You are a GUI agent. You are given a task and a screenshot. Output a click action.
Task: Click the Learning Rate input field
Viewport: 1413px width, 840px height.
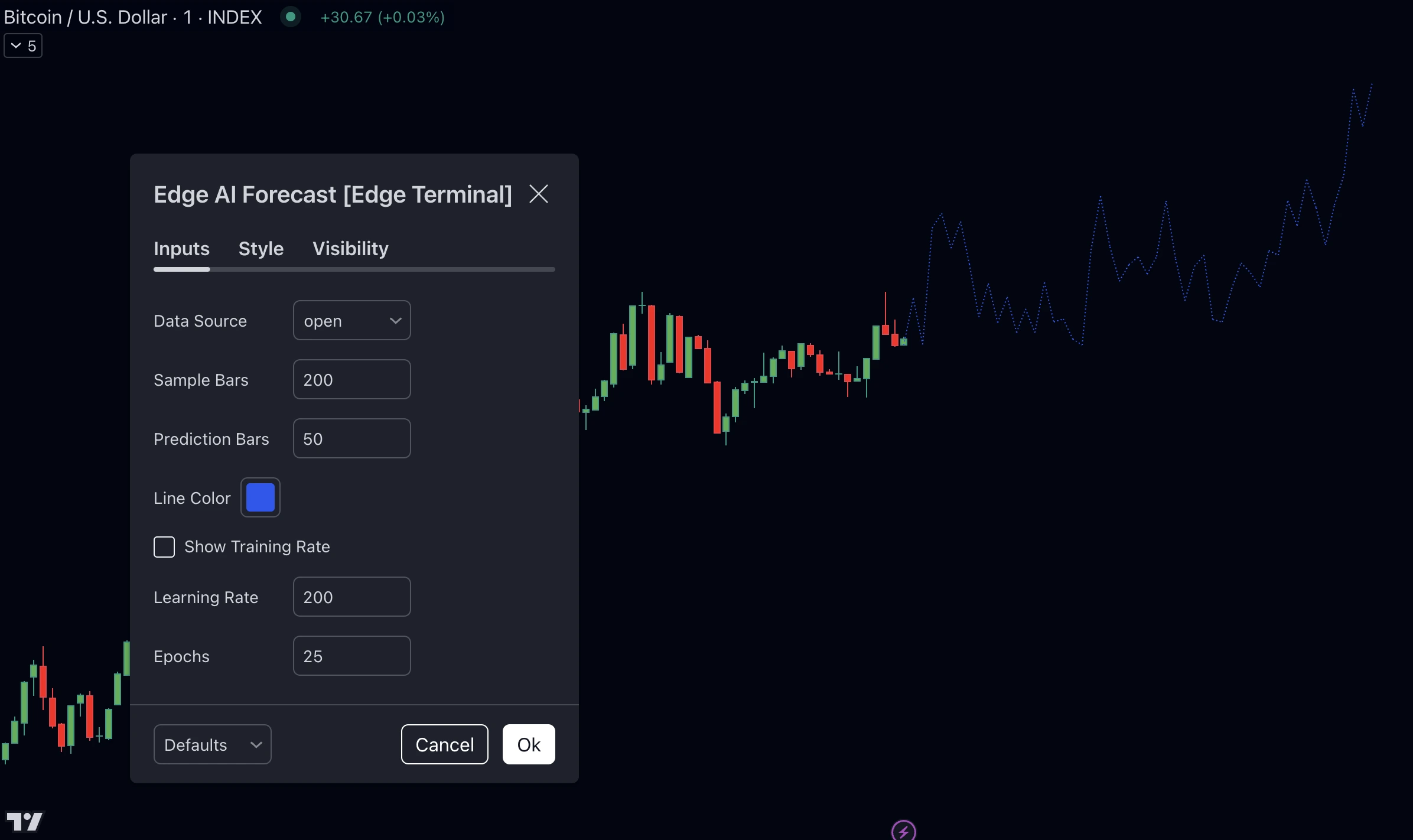point(351,597)
